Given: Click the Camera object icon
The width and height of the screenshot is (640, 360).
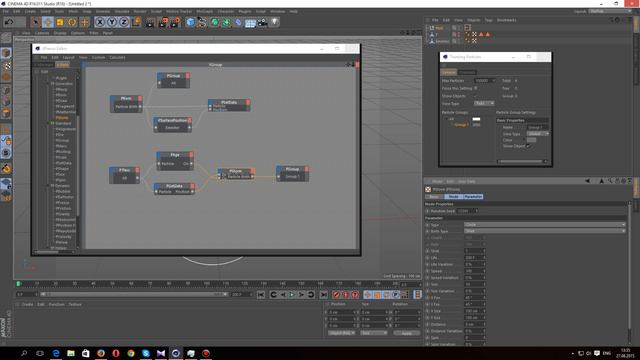Looking at the screenshot, I should click(x=262, y=22).
